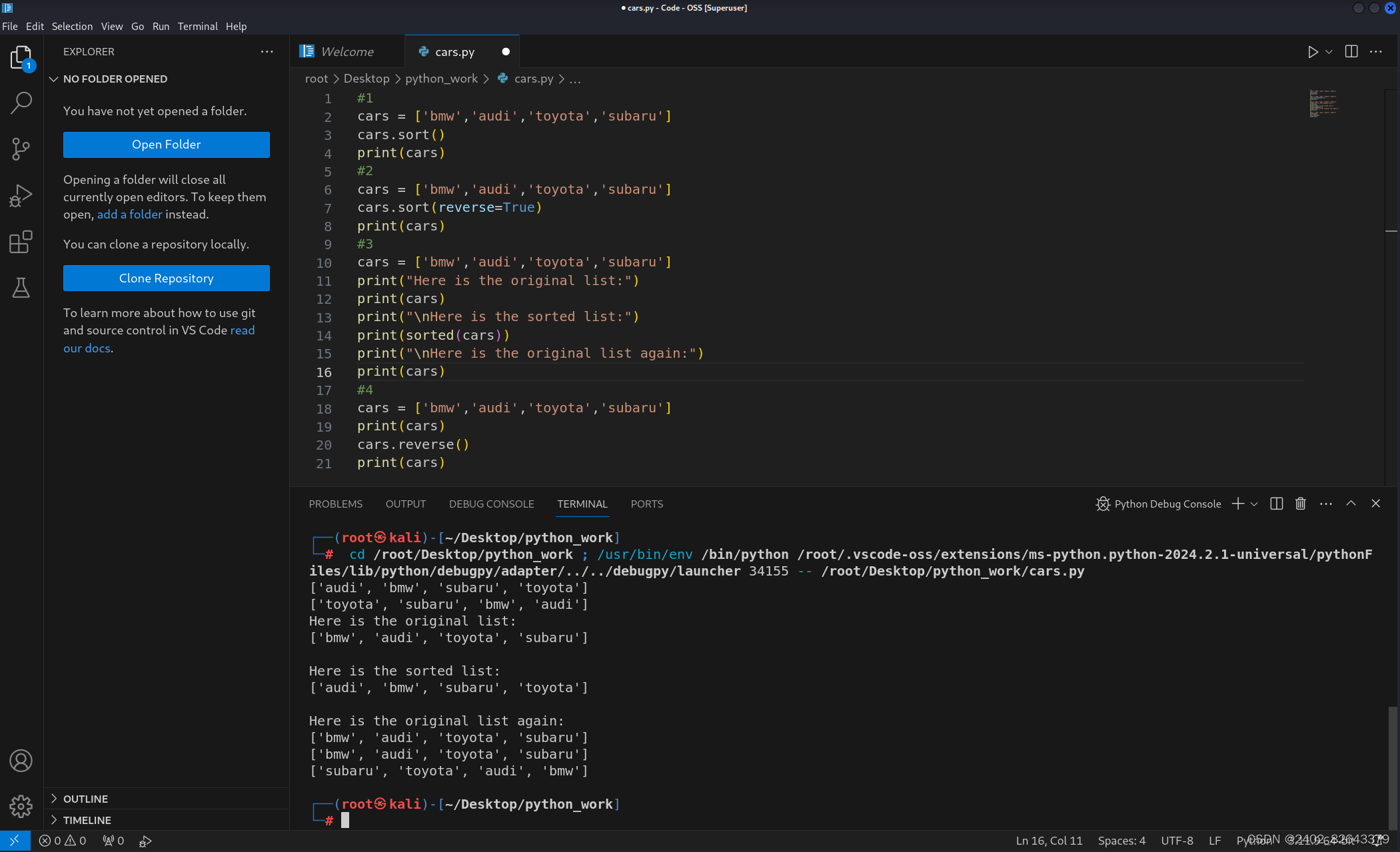Open Run and Debug view icon
The height and width of the screenshot is (852, 1400).
pos(21,196)
